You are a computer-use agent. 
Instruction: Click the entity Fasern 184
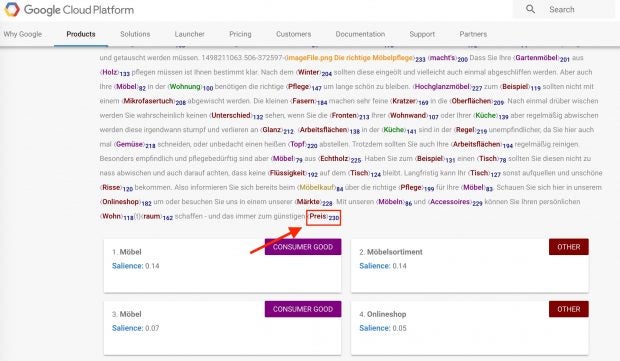tap(309, 102)
